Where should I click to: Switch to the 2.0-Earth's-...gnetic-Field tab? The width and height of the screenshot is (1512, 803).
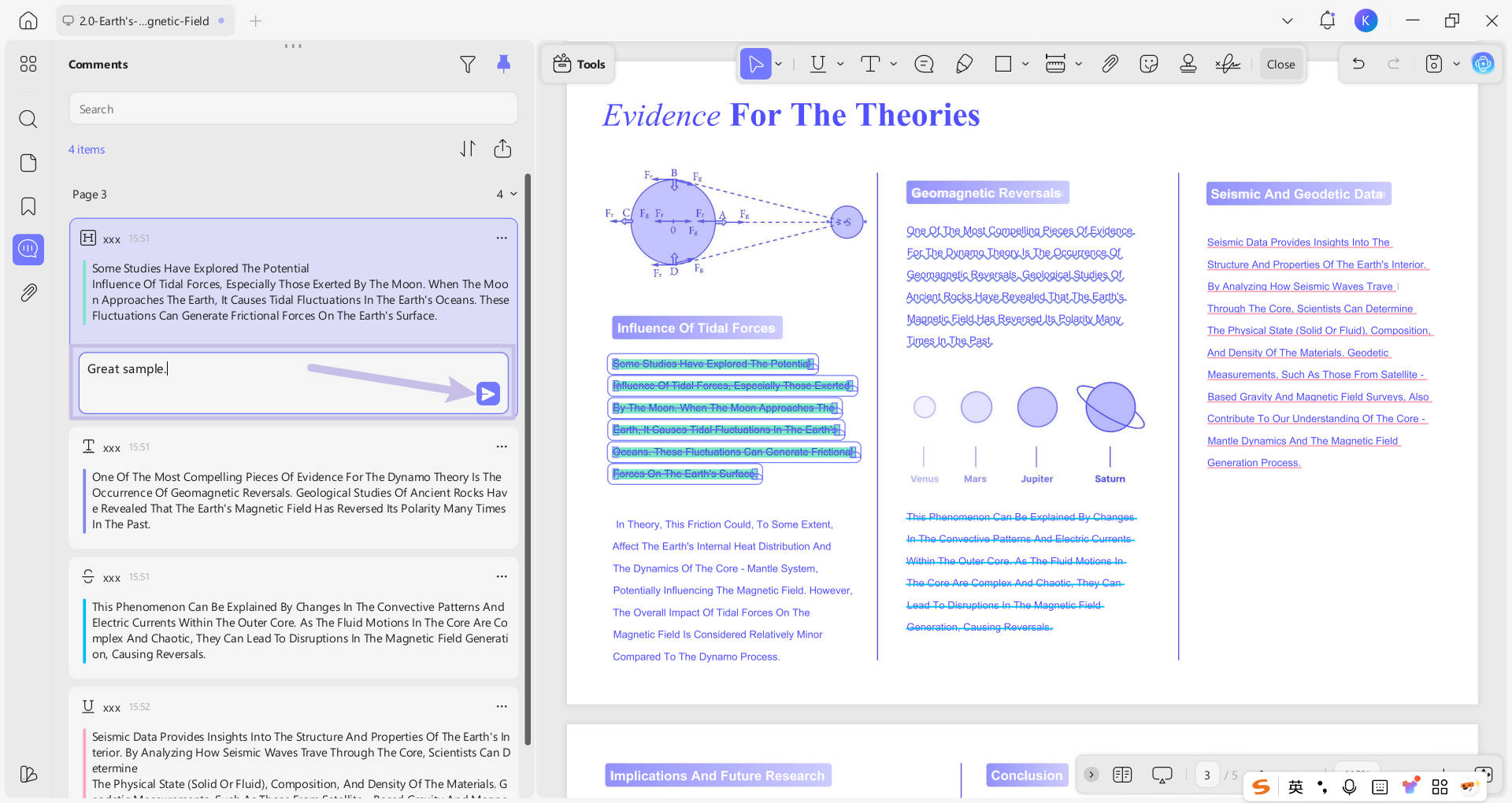(x=145, y=21)
